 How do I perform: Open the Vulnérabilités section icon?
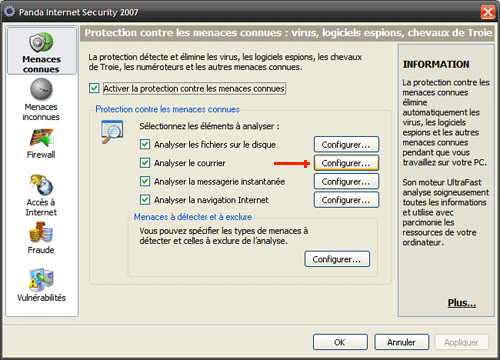point(41,279)
